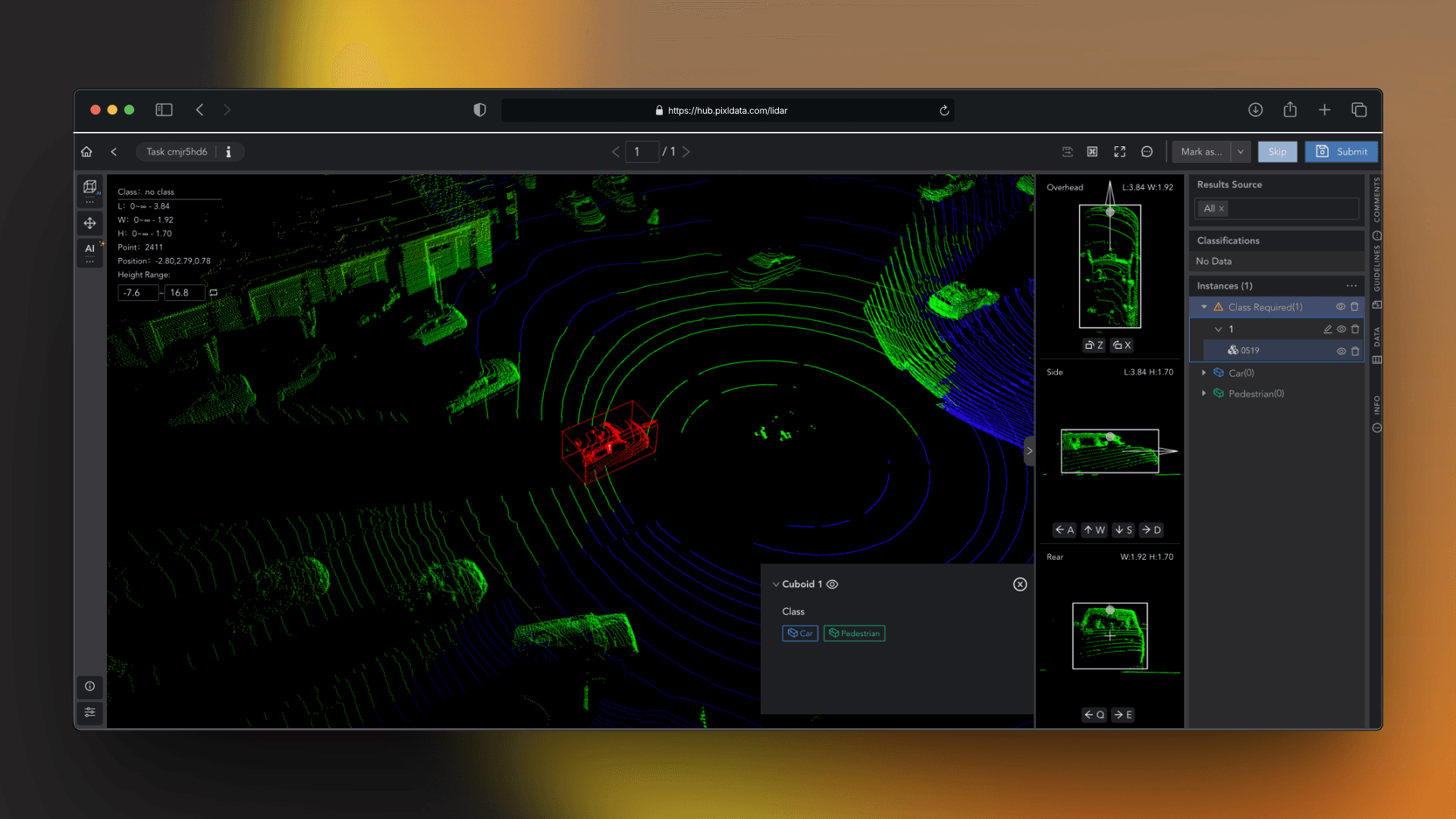Click browser reload page icon
This screenshot has height=819, width=1456.
(944, 111)
